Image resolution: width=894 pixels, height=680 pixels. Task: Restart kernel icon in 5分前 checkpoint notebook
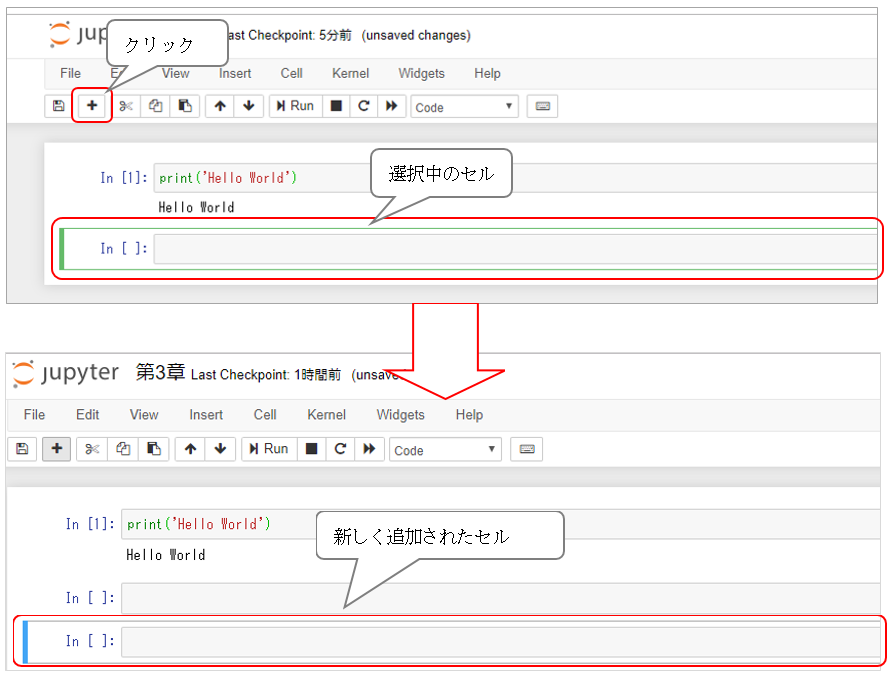pos(364,106)
